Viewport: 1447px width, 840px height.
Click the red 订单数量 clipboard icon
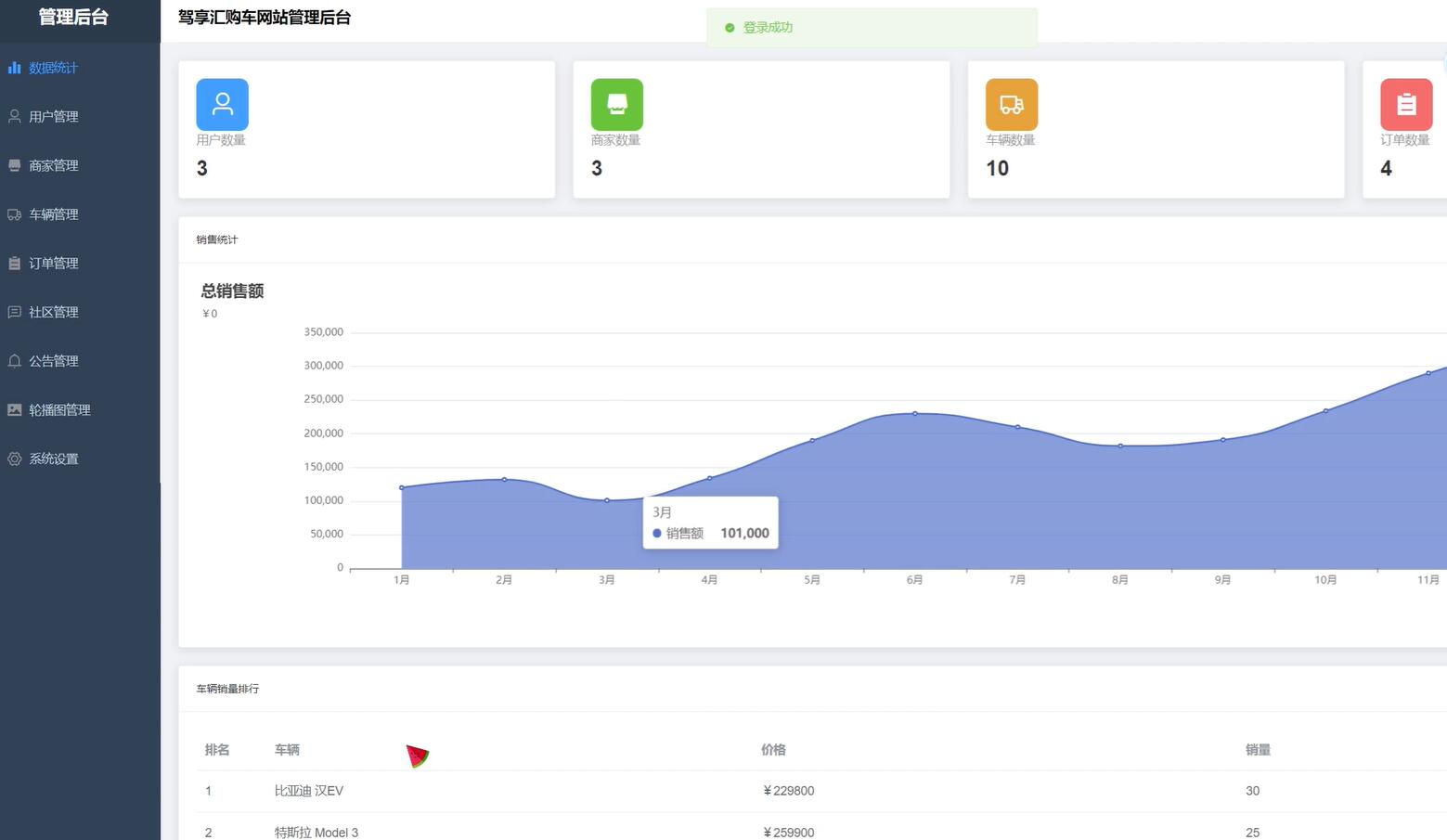click(x=1406, y=104)
